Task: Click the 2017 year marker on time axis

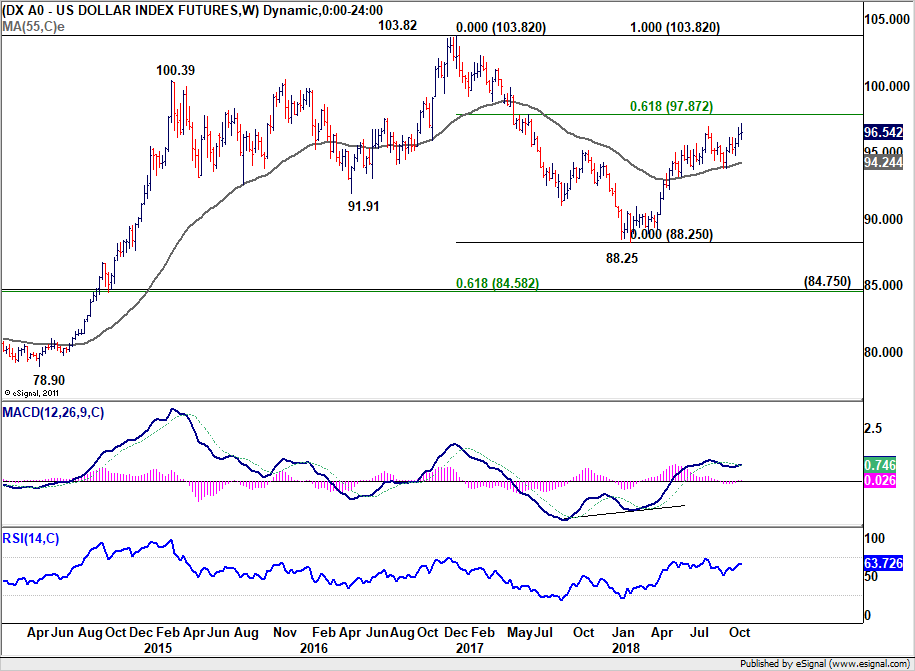Action: coord(469,648)
